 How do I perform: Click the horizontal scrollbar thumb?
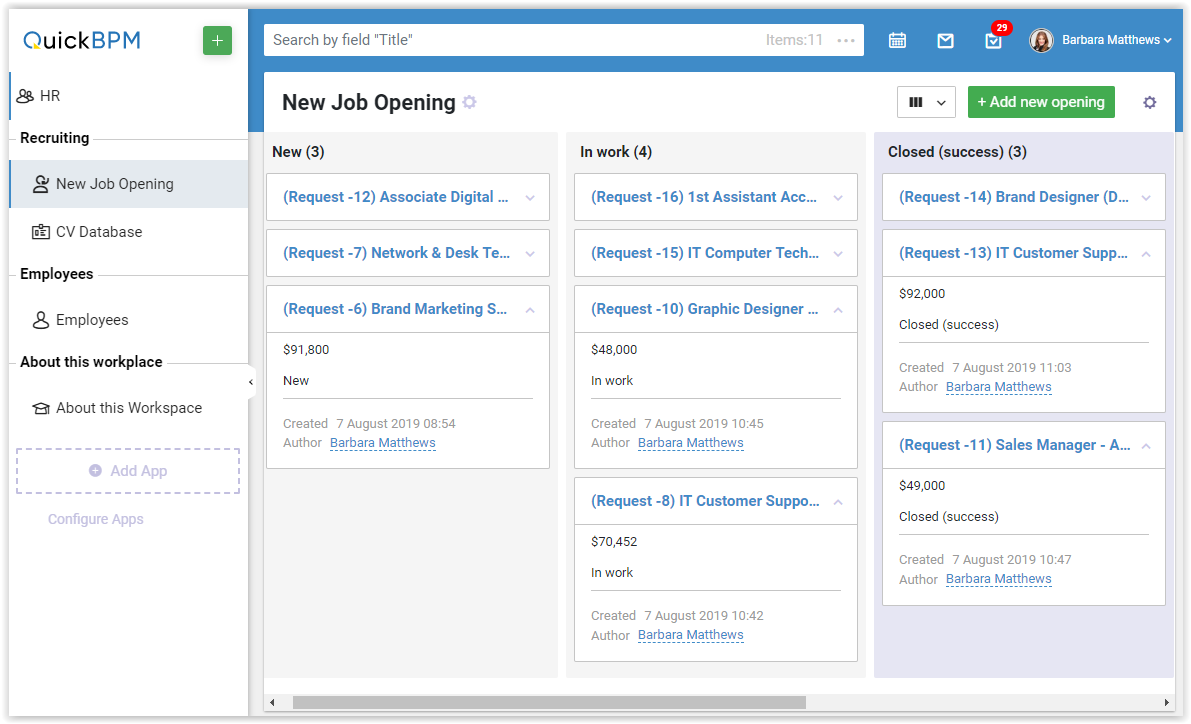549,703
